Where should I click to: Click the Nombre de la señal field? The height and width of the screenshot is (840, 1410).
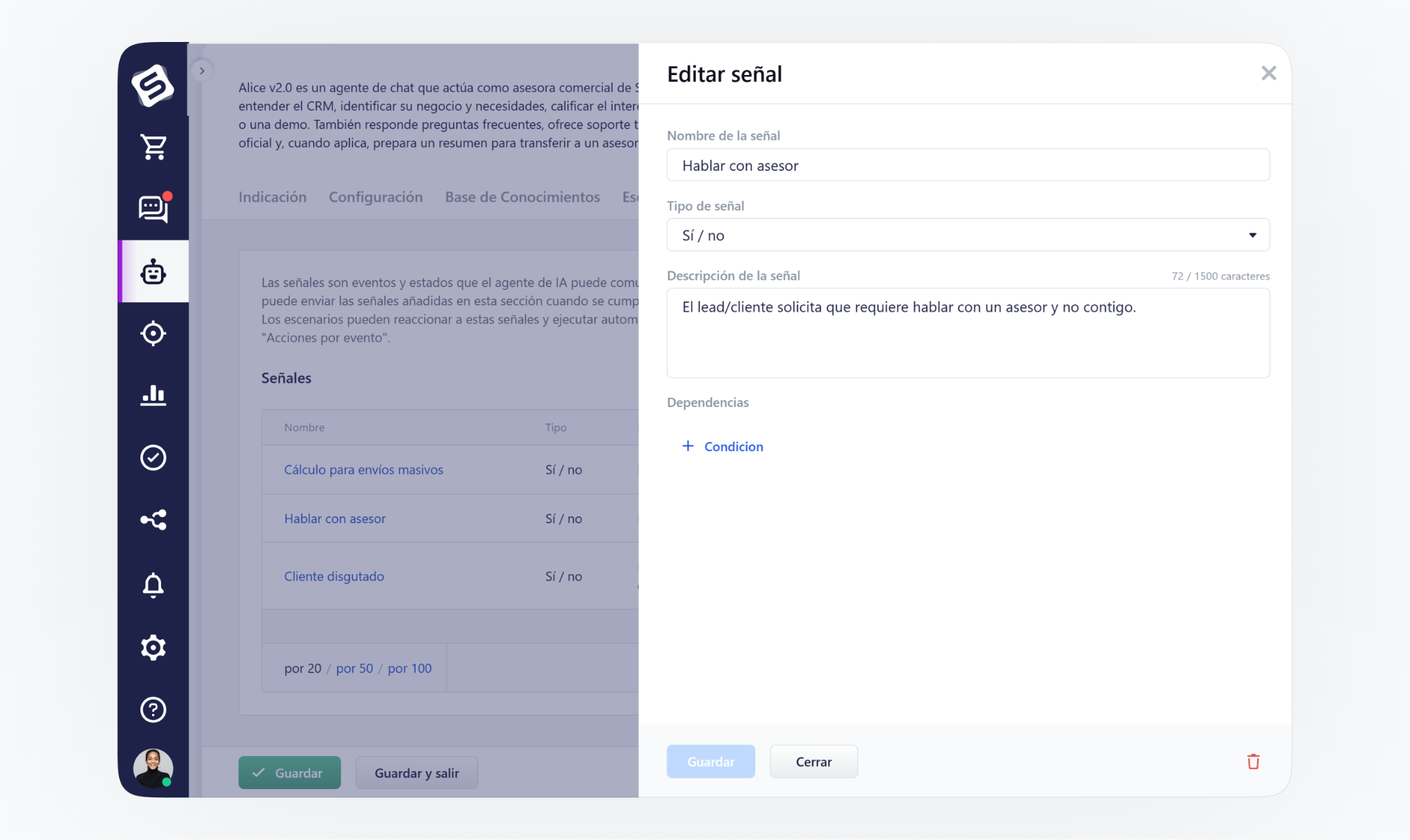(x=967, y=165)
